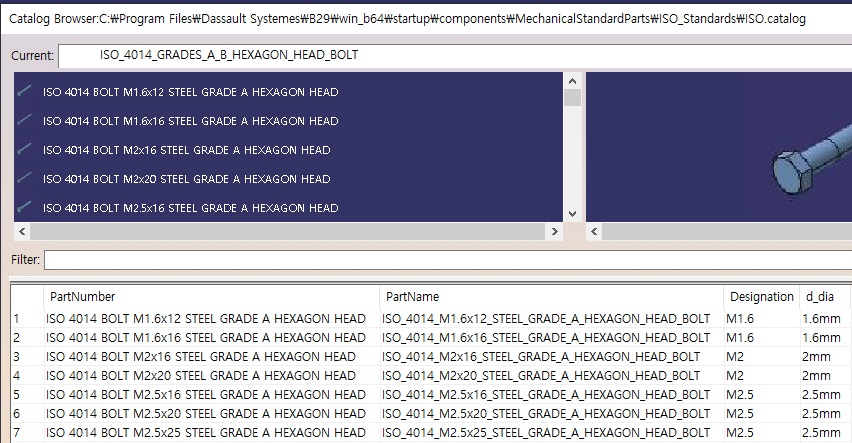The height and width of the screenshot is (443, 852).
Task: Click the part icon beside M1.6x16 bolt entry
Action: (x=24, y=120)
